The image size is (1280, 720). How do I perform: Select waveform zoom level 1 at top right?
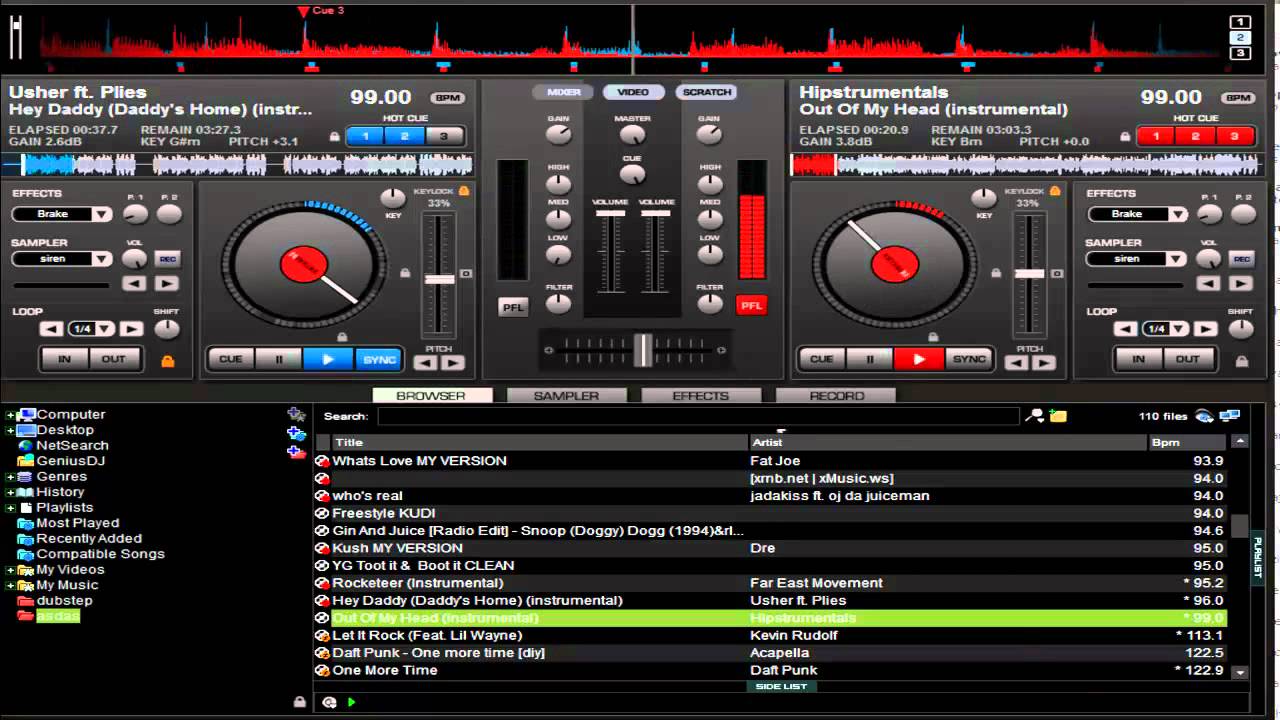[x=1240, y=22]
